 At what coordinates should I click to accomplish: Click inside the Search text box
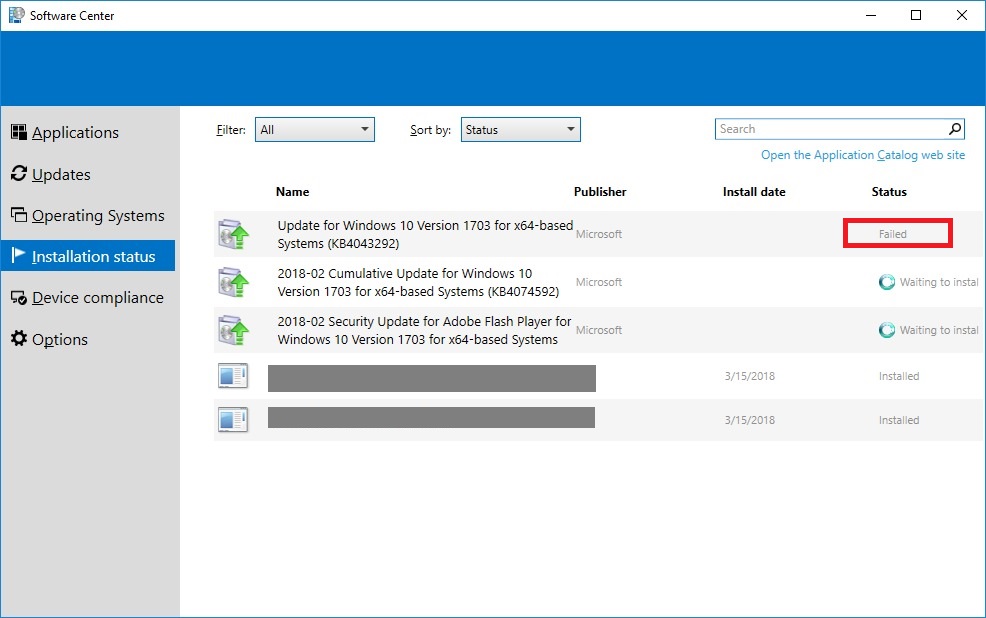click(x=830, y=129)
